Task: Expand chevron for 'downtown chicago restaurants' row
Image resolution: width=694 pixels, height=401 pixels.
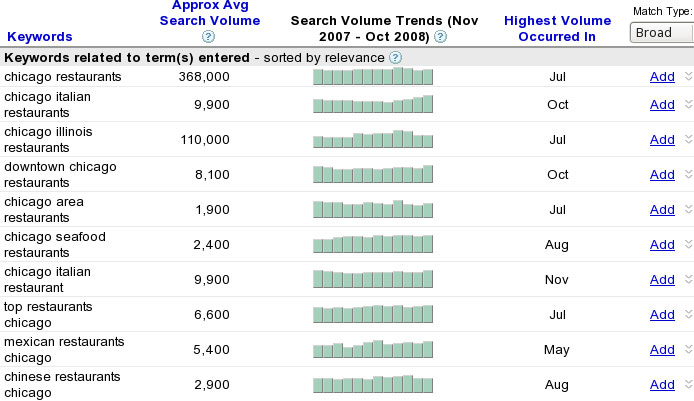Action: click(689, 174)
